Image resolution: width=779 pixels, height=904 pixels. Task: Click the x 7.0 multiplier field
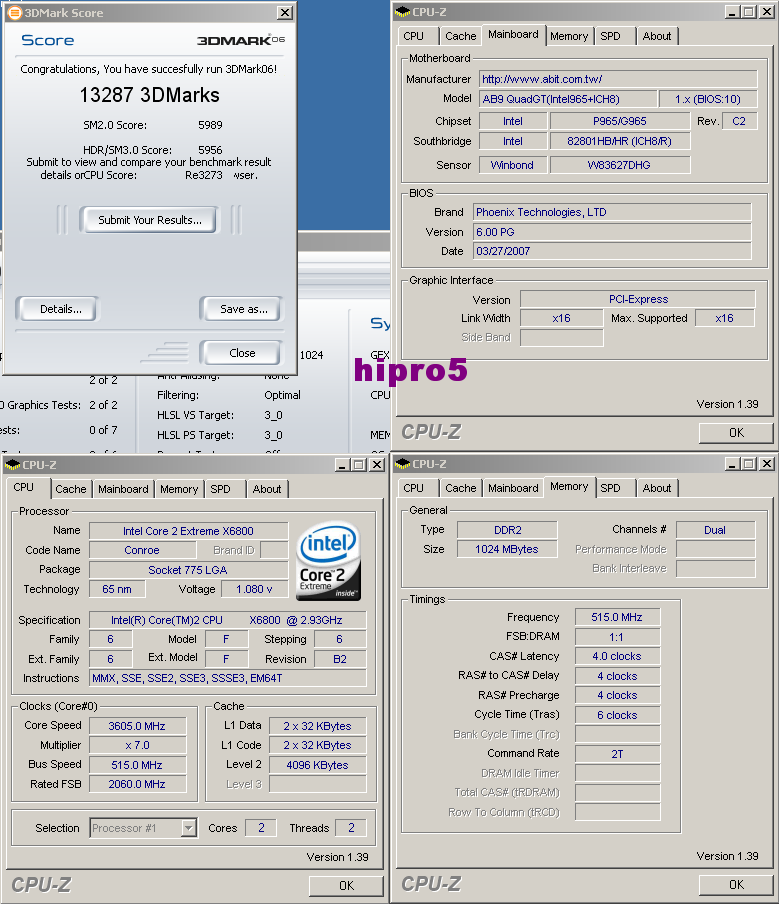pyautogui.click(x=137, y=745)
